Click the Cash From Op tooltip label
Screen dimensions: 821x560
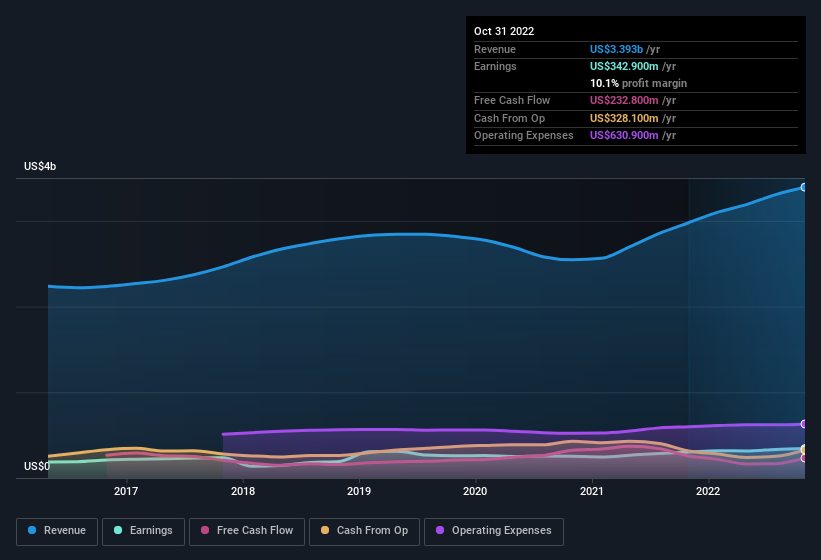[x=509, y=118]
